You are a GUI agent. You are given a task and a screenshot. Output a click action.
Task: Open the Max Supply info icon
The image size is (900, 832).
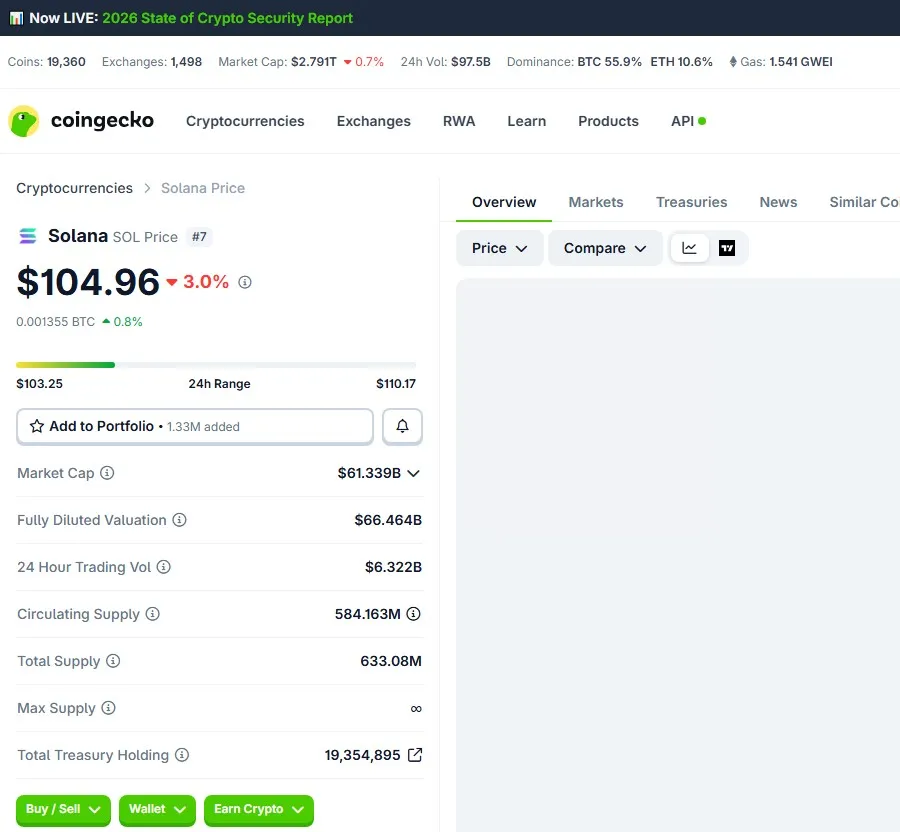click(x=108, y=708)
